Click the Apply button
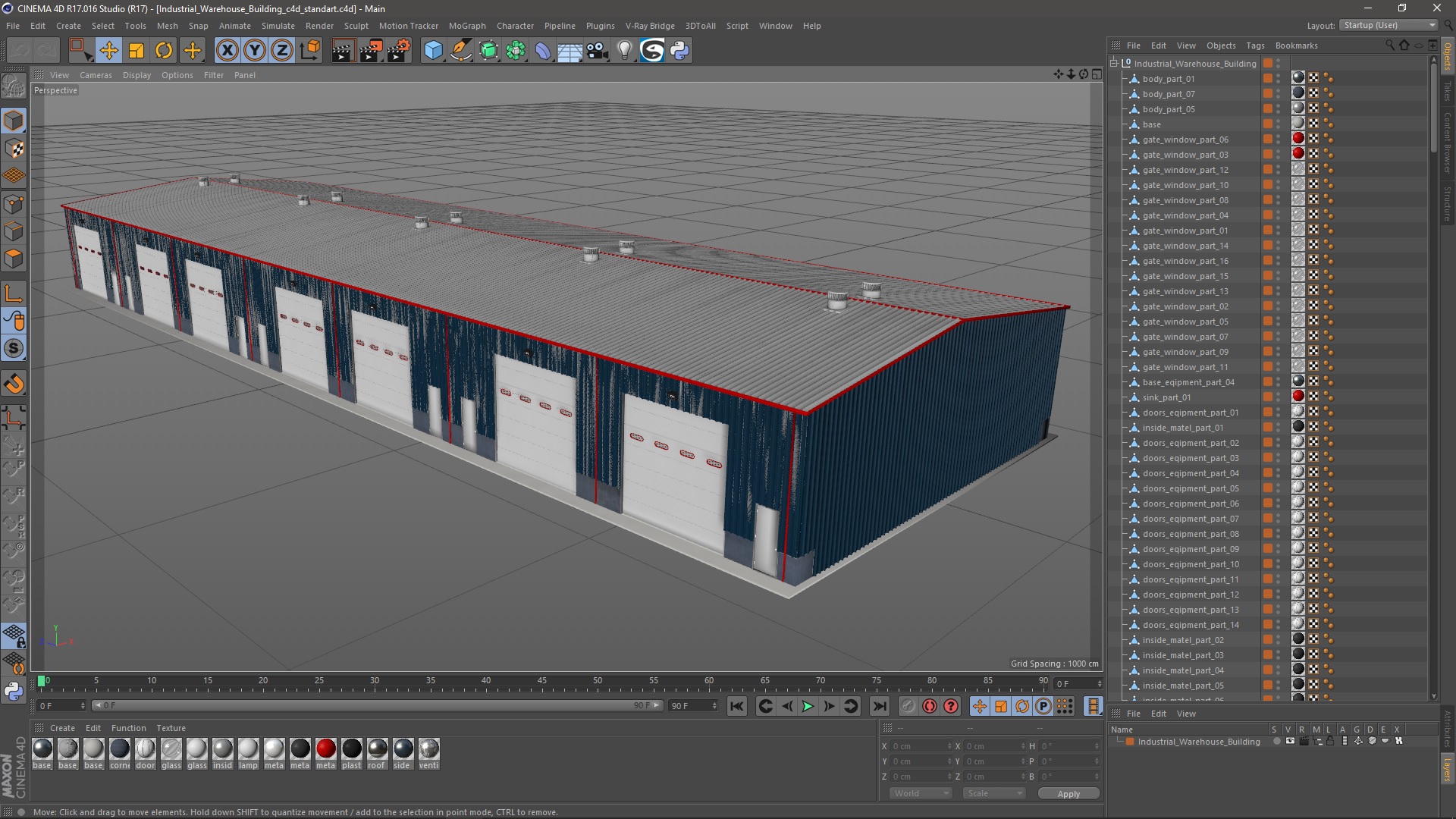This screenshot has height=819, width=1456. (1068, 793)
